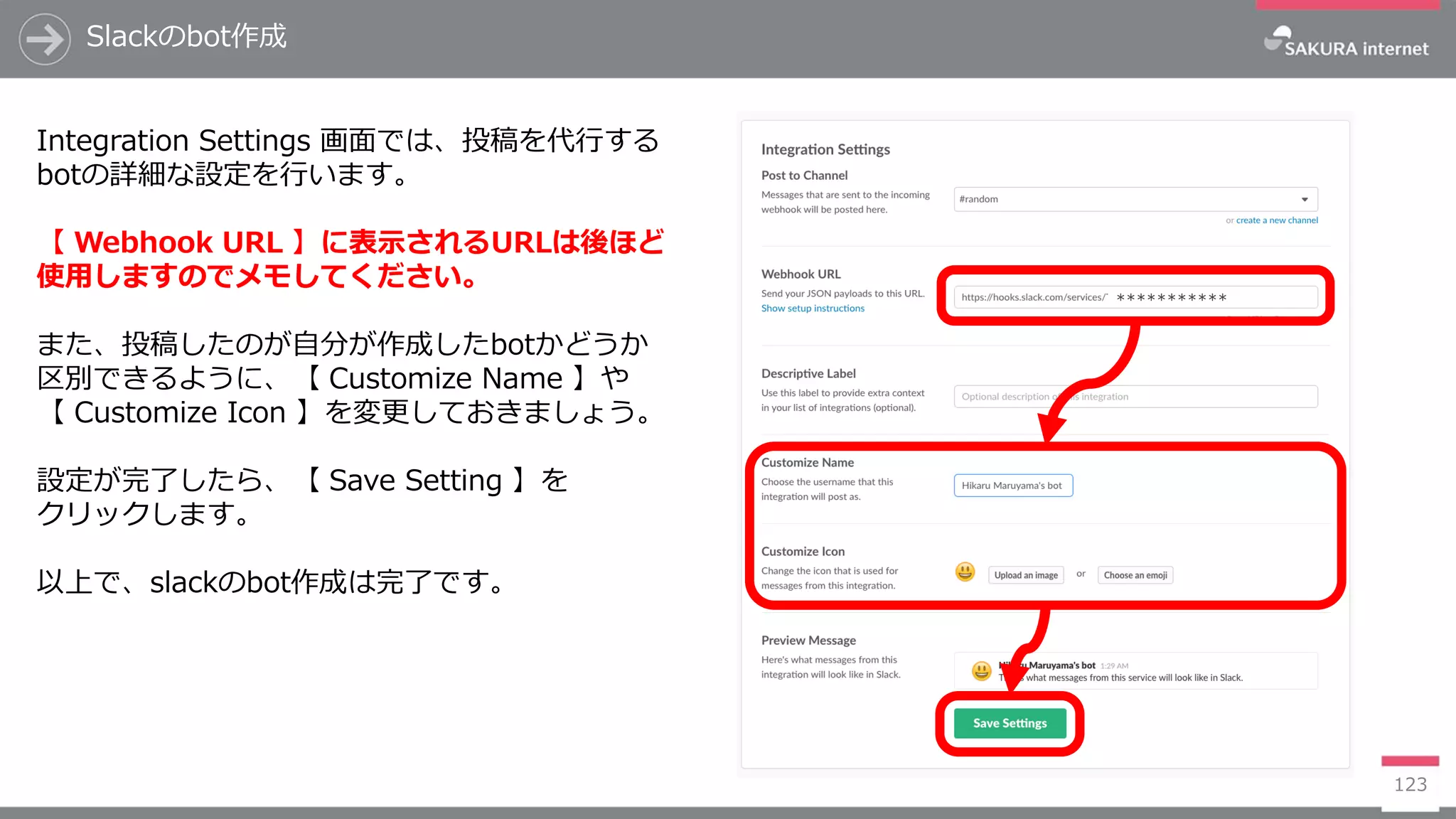The height and width of the screenshot is (819, 1456).
Task: Click the smiley avatar in the Preview Message
Action: 981,671
